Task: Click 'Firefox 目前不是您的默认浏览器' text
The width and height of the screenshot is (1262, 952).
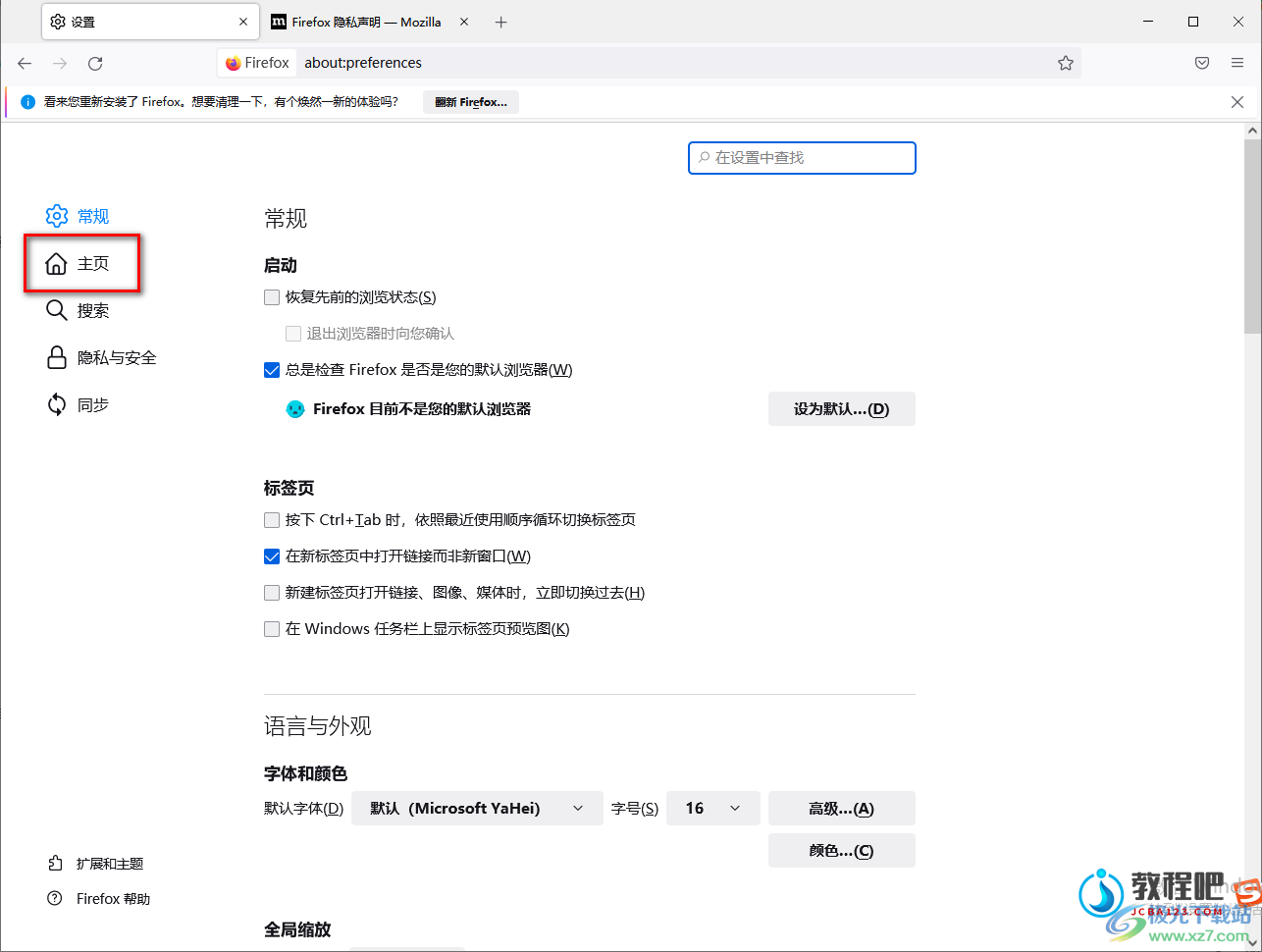Action: click(422, 409)
